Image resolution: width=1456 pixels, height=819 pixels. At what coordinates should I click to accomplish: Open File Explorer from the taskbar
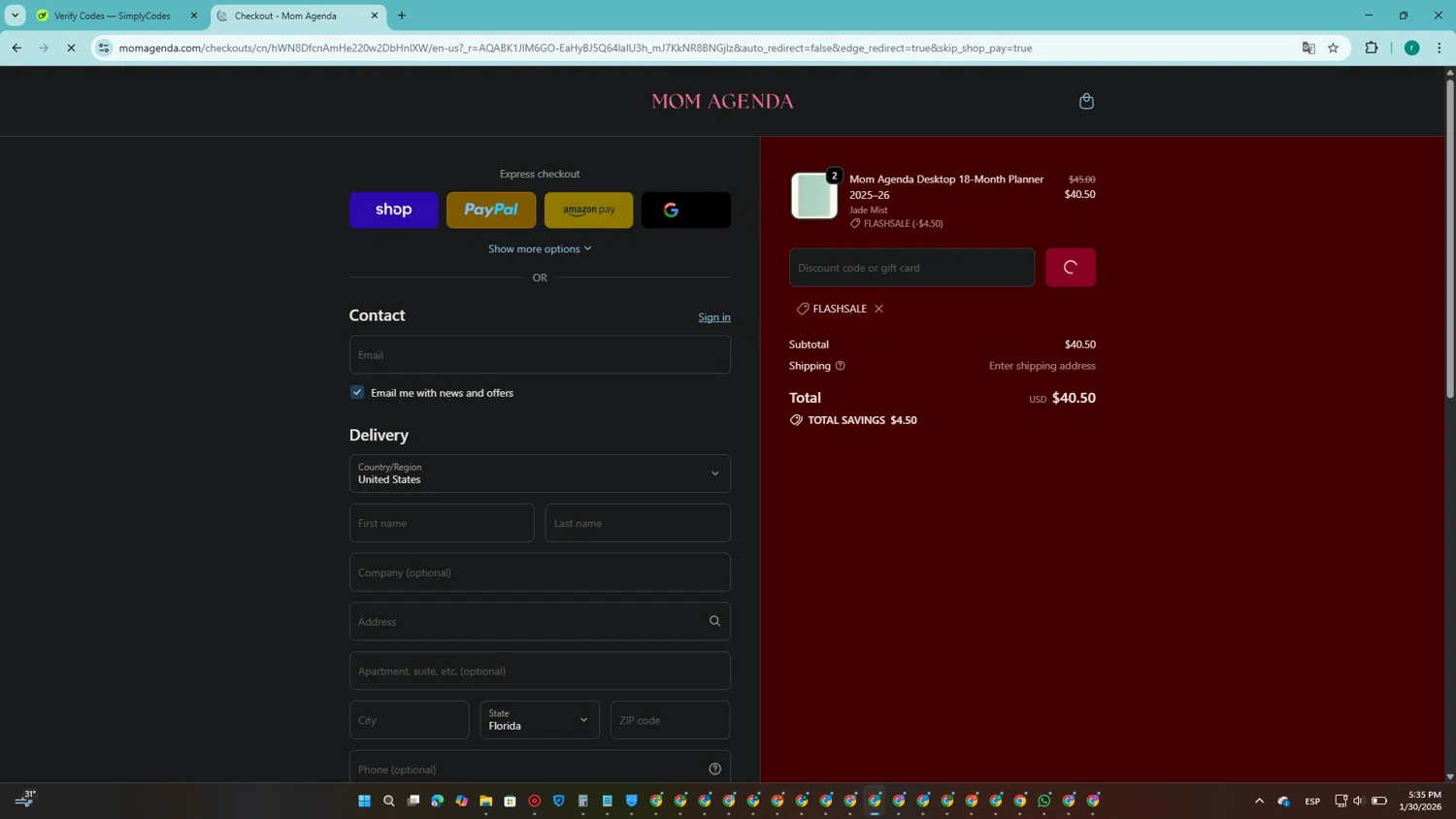click(x=486, y=801)
